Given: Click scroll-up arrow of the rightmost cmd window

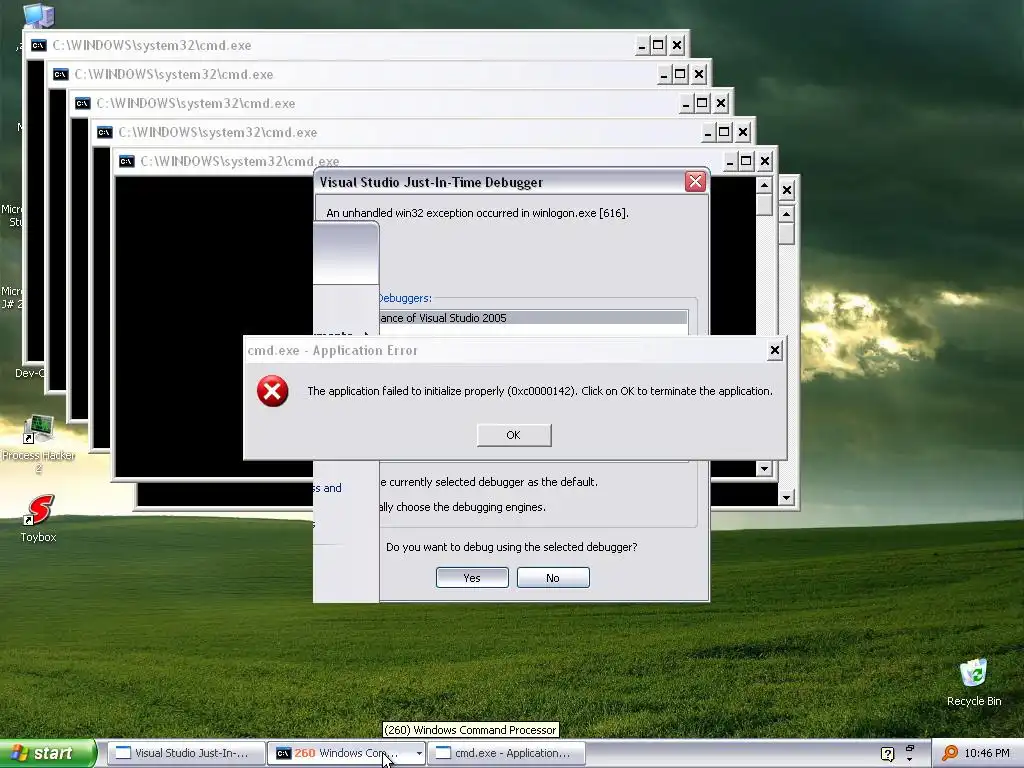Looking at the screenshot, I should point(786,214).
